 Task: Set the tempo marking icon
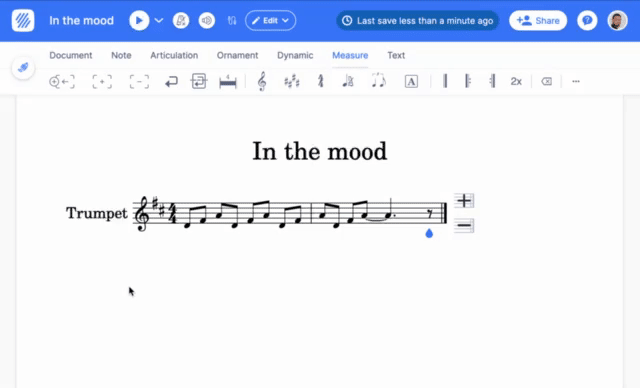click(348, 82)
